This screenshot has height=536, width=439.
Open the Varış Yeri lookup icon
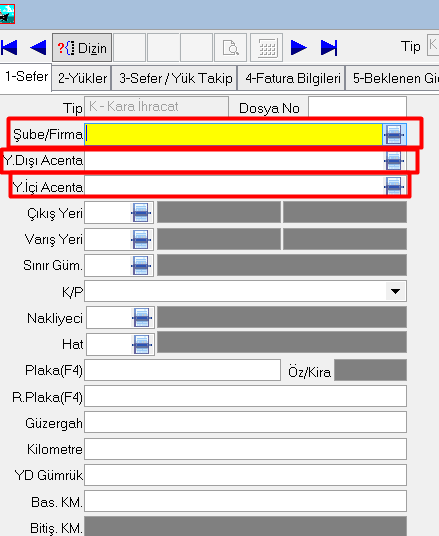(141, 239)
